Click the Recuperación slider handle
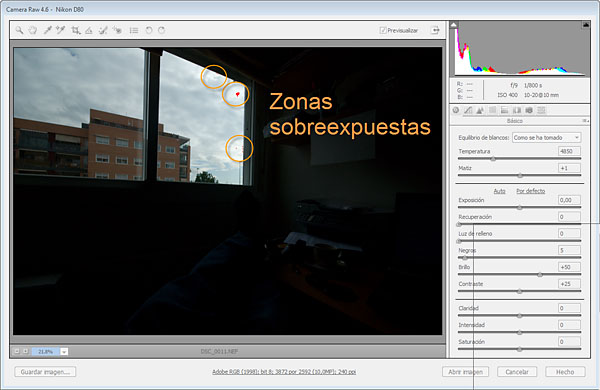The height and width of the screenshot is (390, 600). 459,225
